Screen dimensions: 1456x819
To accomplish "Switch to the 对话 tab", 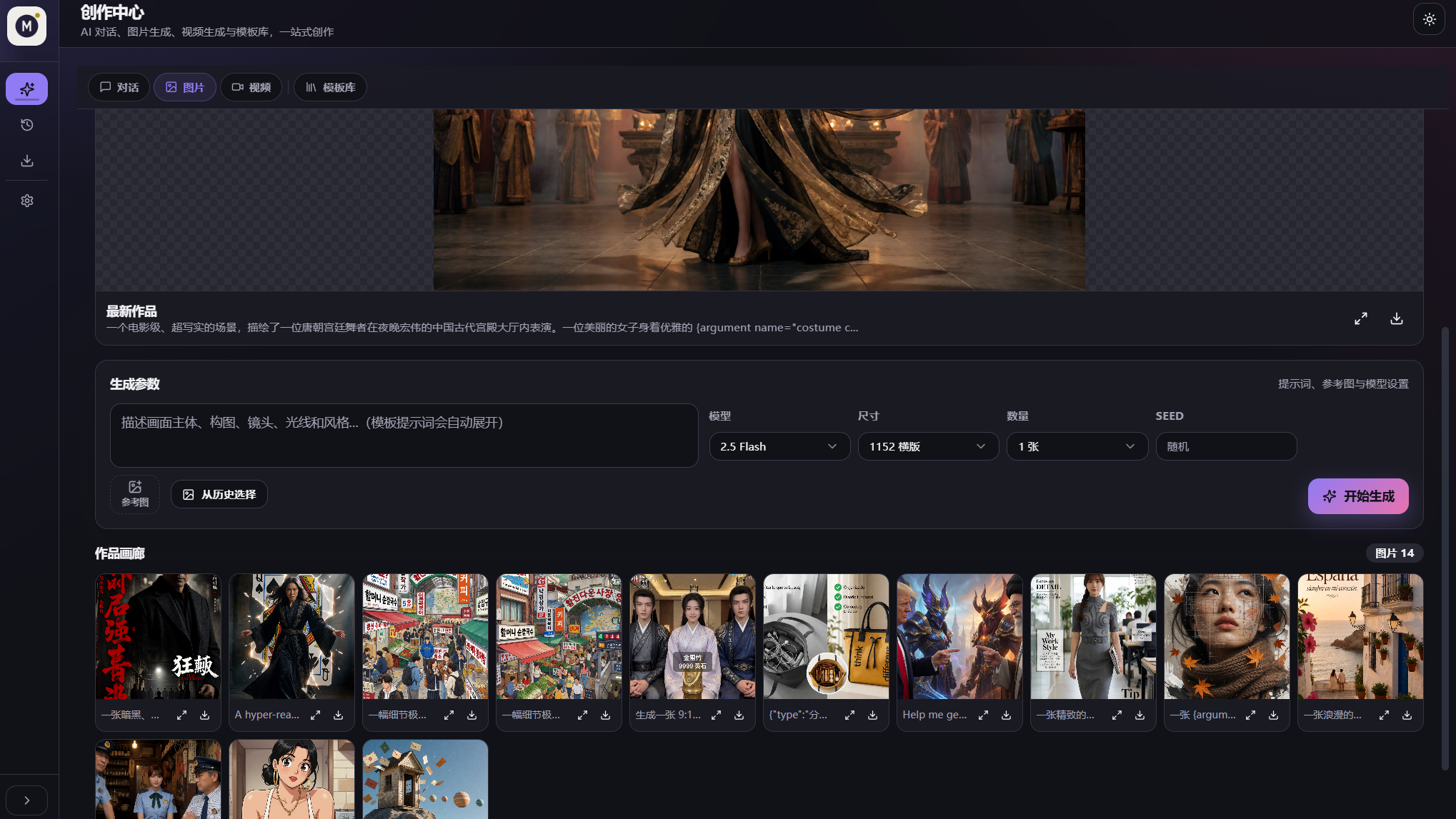I will pyautogui.click(x=119, y=87).
